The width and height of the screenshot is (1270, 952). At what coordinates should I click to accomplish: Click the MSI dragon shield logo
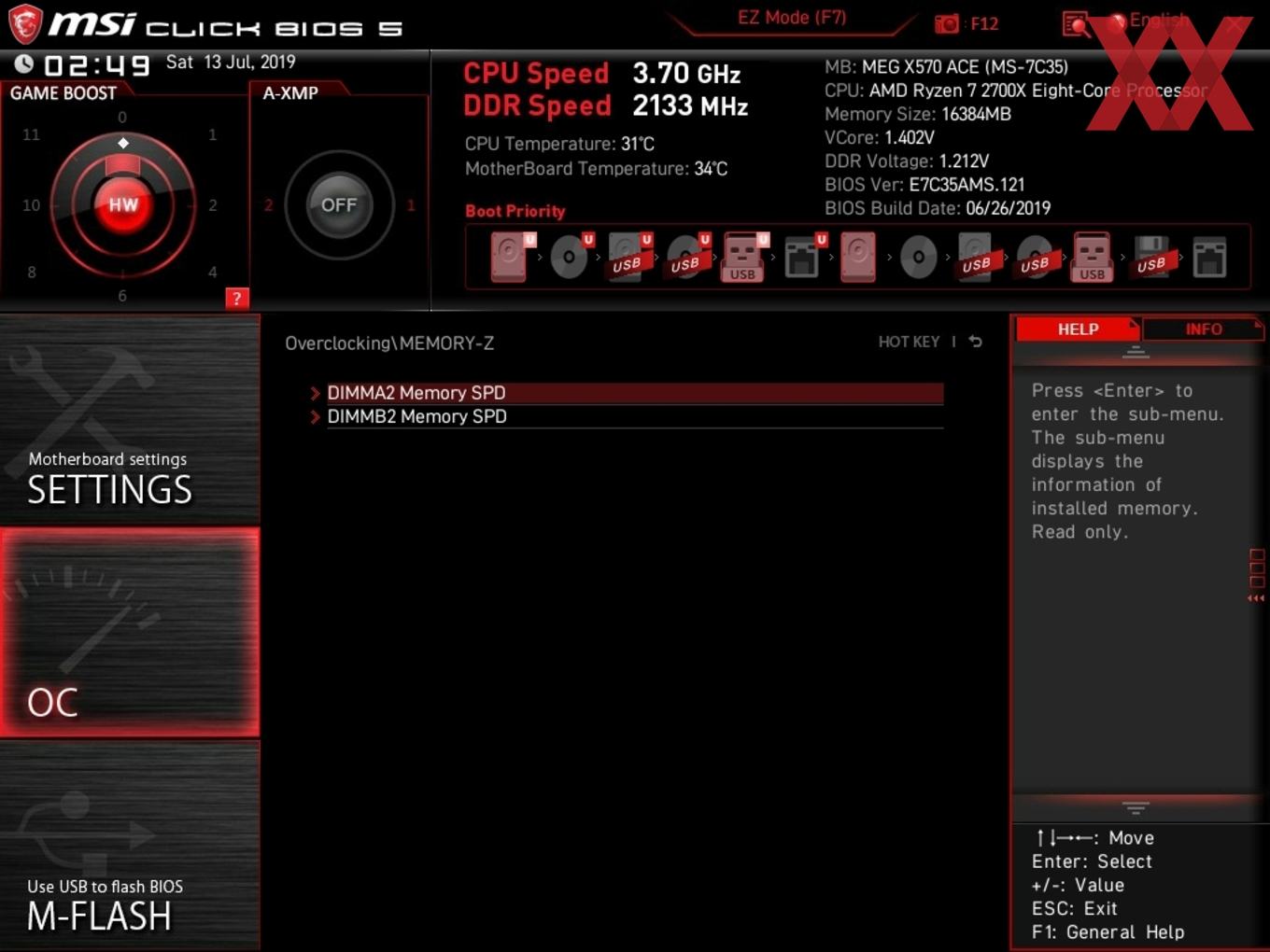coord(24,24)
